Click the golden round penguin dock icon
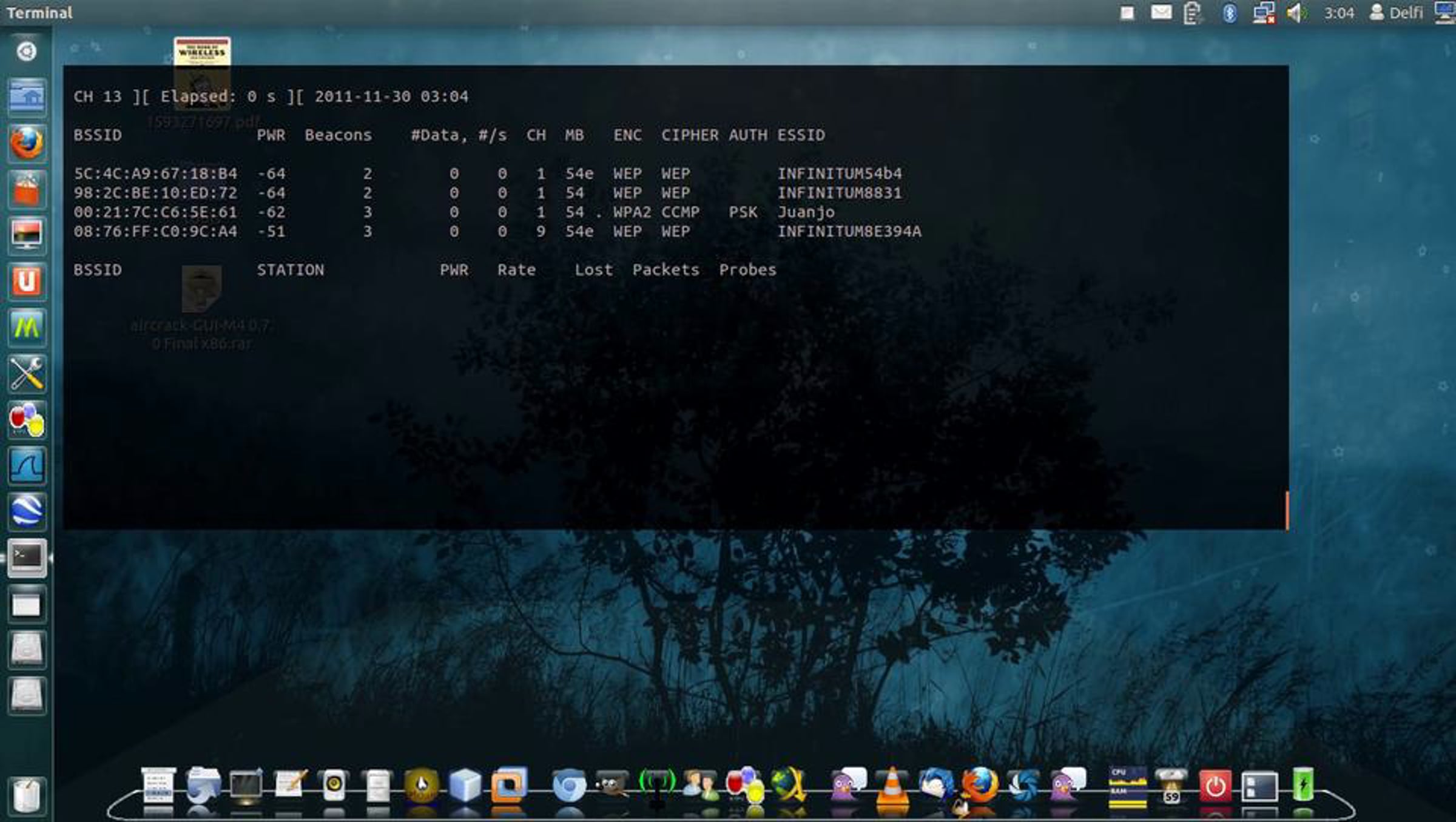 pyautogui.click(x=422, y=786)
